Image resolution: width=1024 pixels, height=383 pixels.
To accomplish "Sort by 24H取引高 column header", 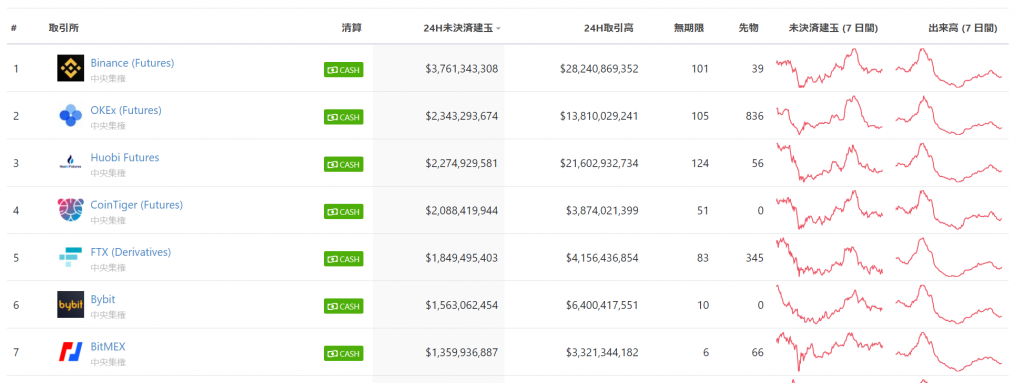I will pyautogui.click(x=608, y=28).
